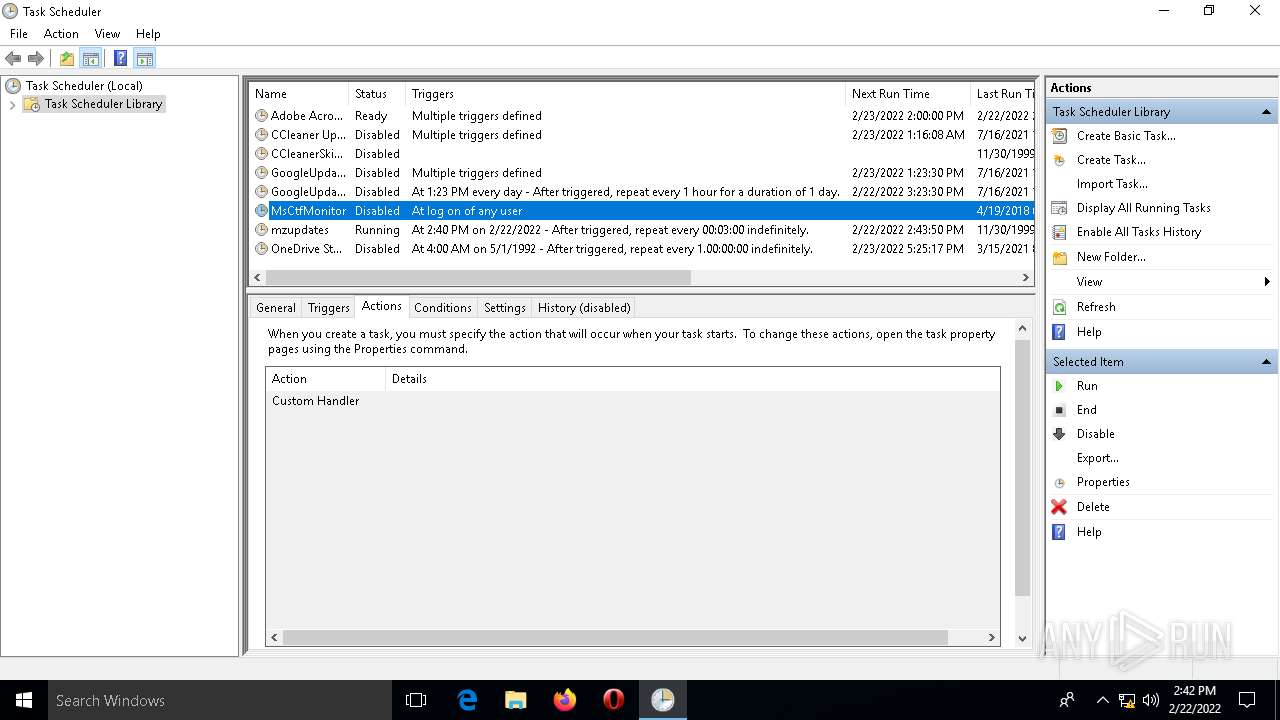Click the green Run arrow icon
Image resolution: width=1280 pixels, height=720 pixels.
(1060, 386)
